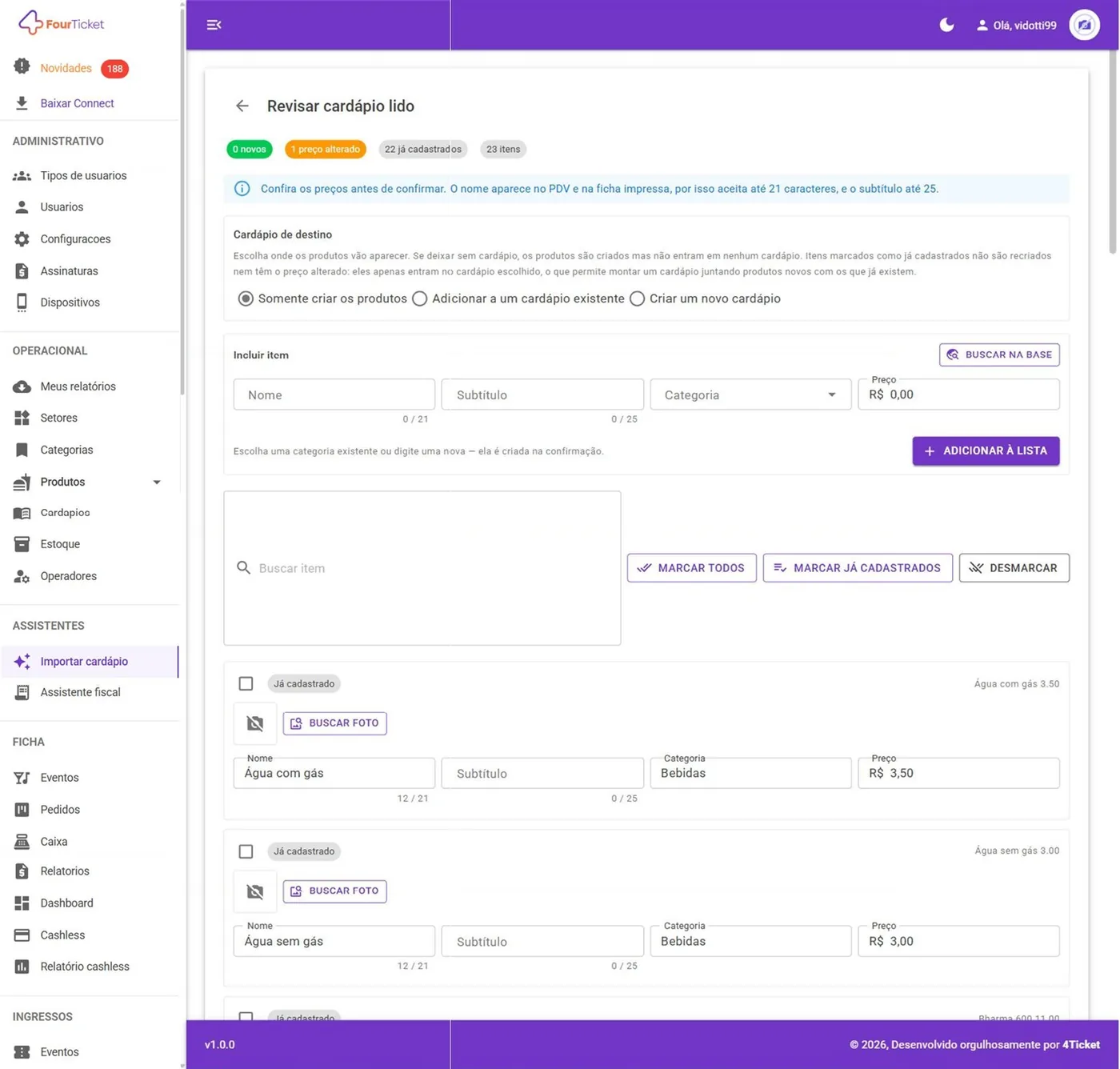Check the Água sem gás item checkbox
The height and width of the screenshot is (1069, 1120).
click(x=246, y=851)
